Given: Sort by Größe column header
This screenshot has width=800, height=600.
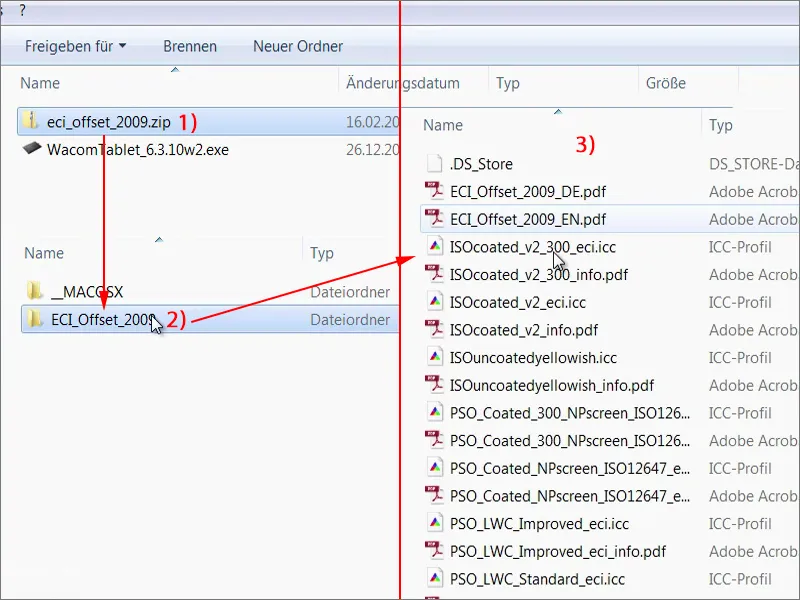Looking at the screenshot, I should 665,83.
